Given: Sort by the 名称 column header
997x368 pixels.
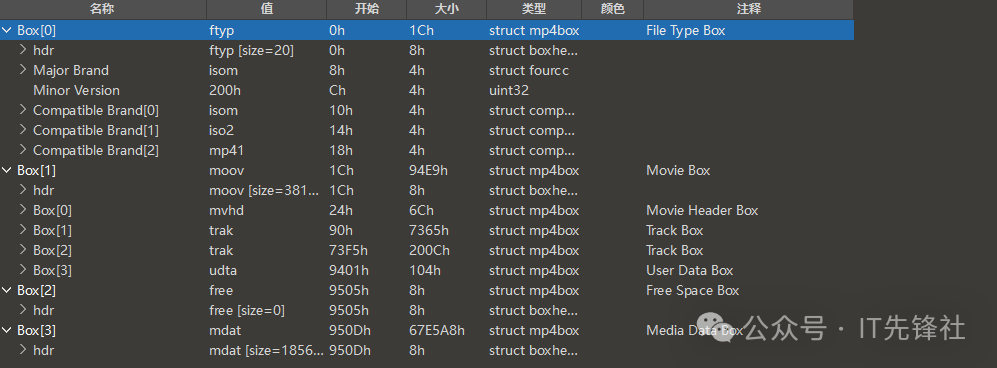Looking at the screenshot, I should 102,9.
